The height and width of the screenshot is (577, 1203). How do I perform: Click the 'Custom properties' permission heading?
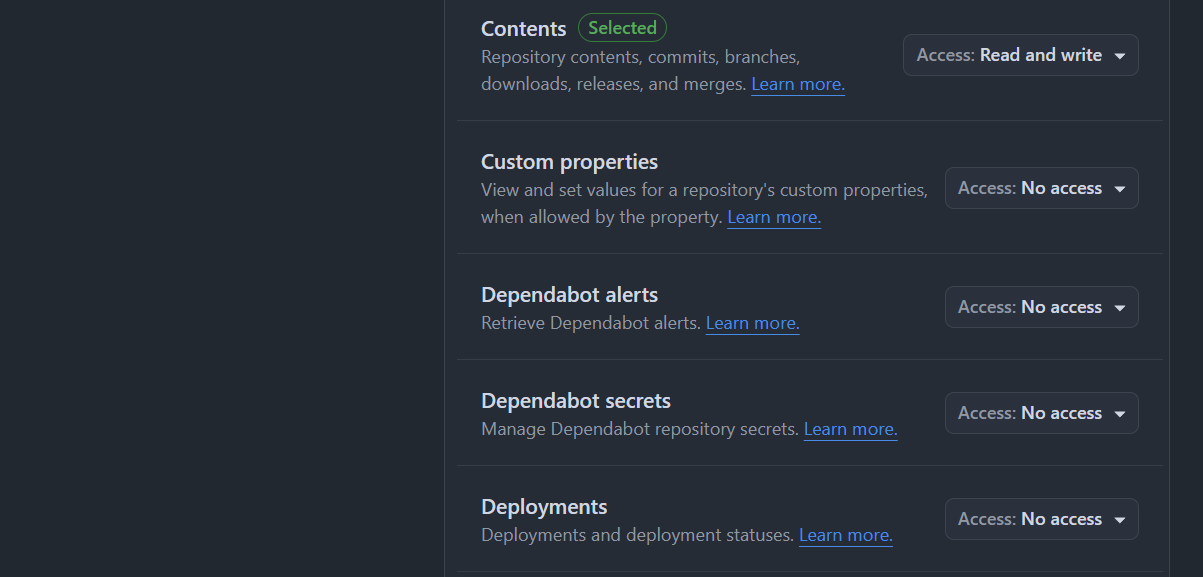pos(569,162)
